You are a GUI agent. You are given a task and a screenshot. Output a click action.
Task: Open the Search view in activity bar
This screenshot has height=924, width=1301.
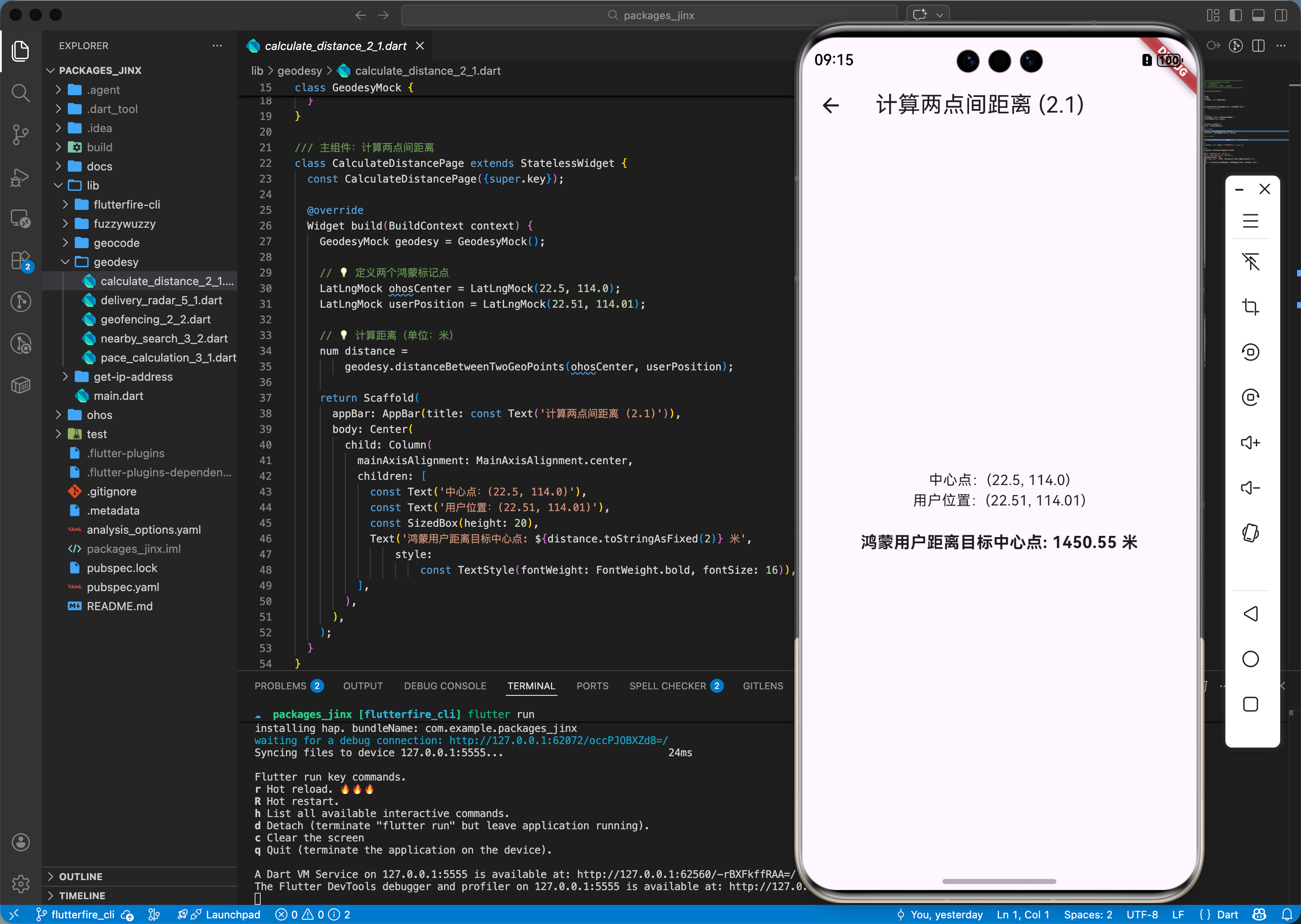coord(20,93)
